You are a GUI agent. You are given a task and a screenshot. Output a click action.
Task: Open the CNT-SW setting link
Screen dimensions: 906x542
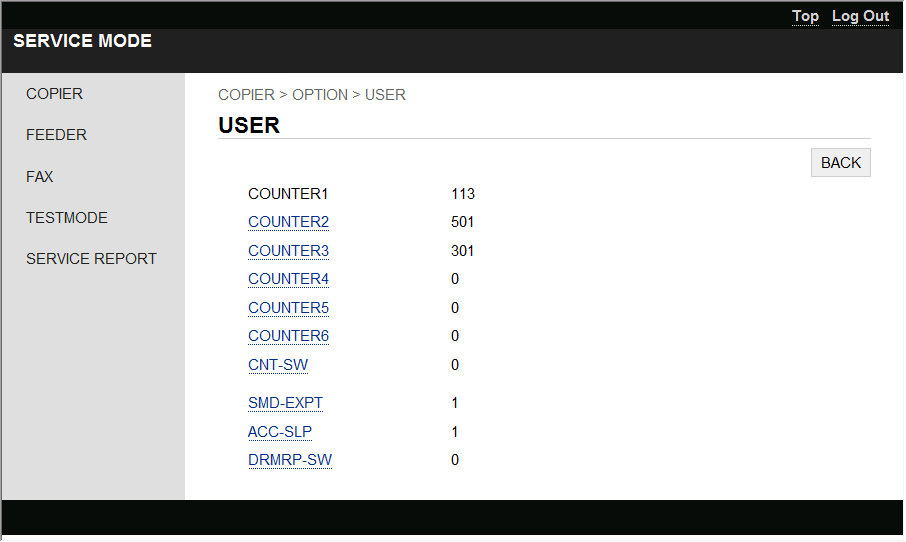tap(278, 365)
